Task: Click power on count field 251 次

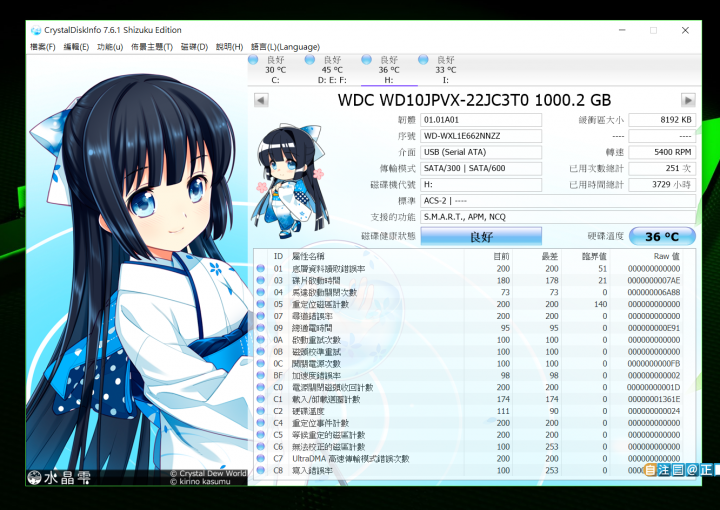Action: [662, 168]
